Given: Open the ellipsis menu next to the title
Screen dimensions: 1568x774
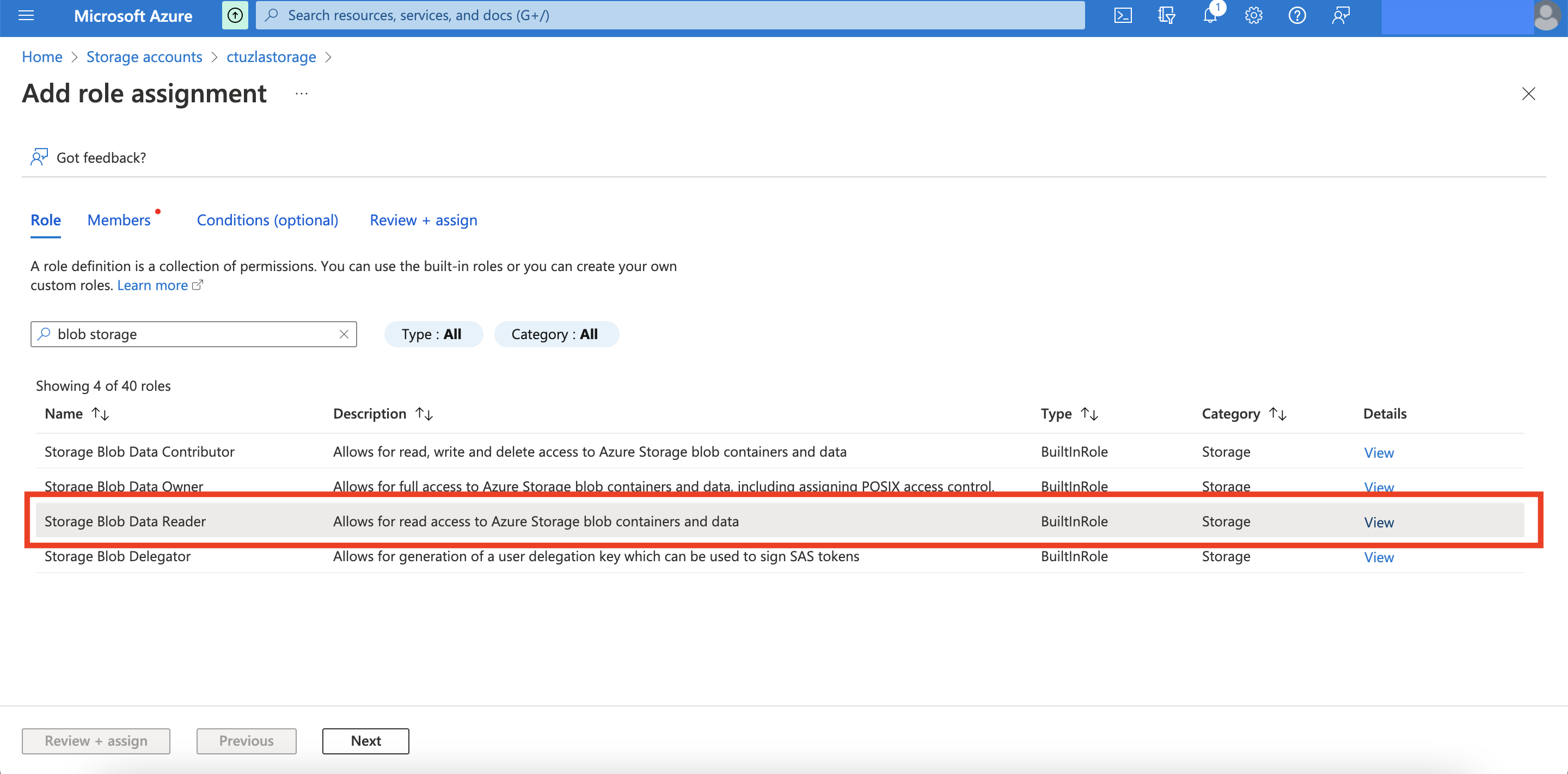Looking at the screenshot, I should [x=301, y=94].
